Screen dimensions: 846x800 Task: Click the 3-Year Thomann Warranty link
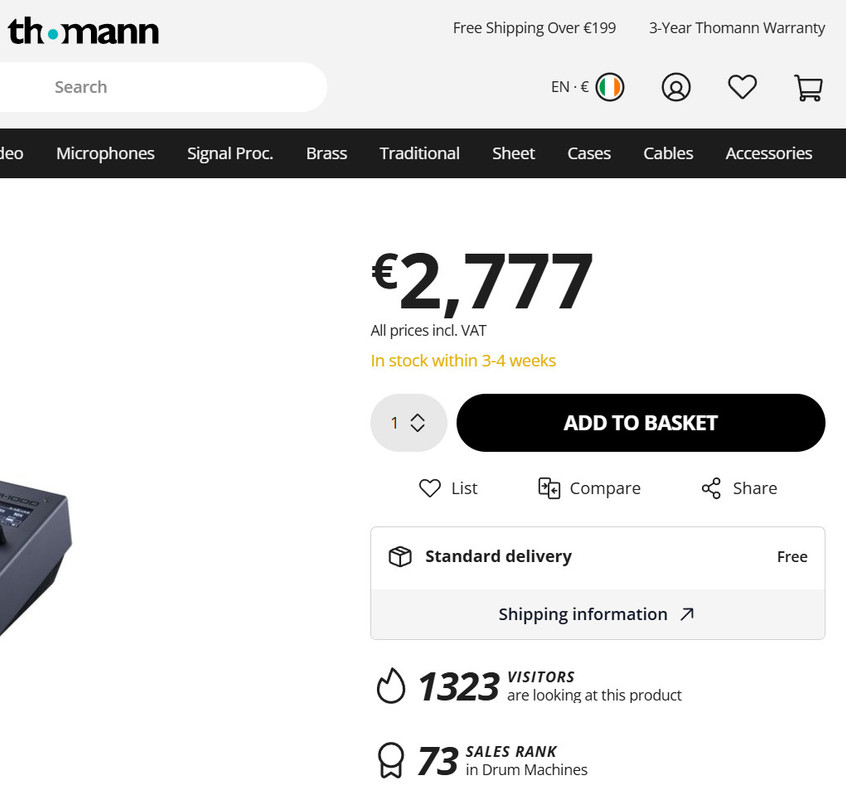(736, 28)
